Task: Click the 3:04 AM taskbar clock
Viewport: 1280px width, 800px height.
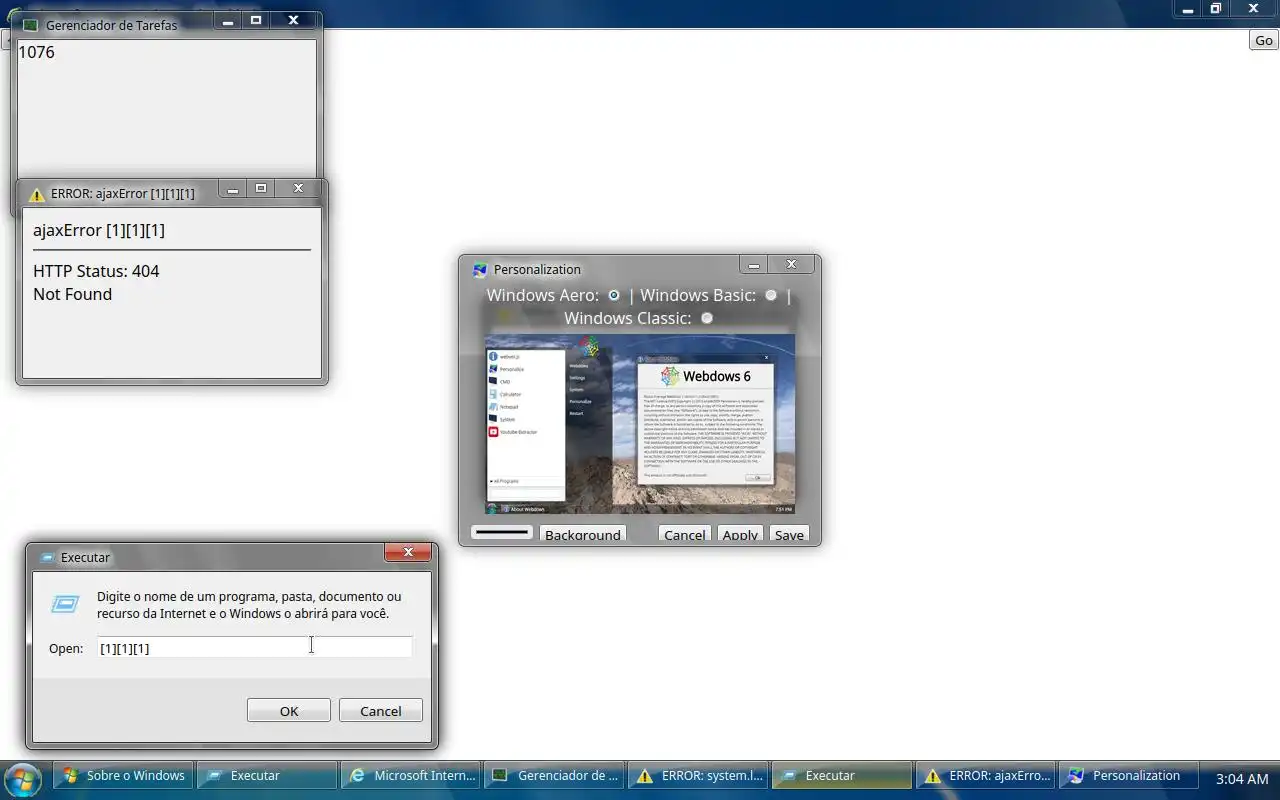Action: coord(1242,778)
